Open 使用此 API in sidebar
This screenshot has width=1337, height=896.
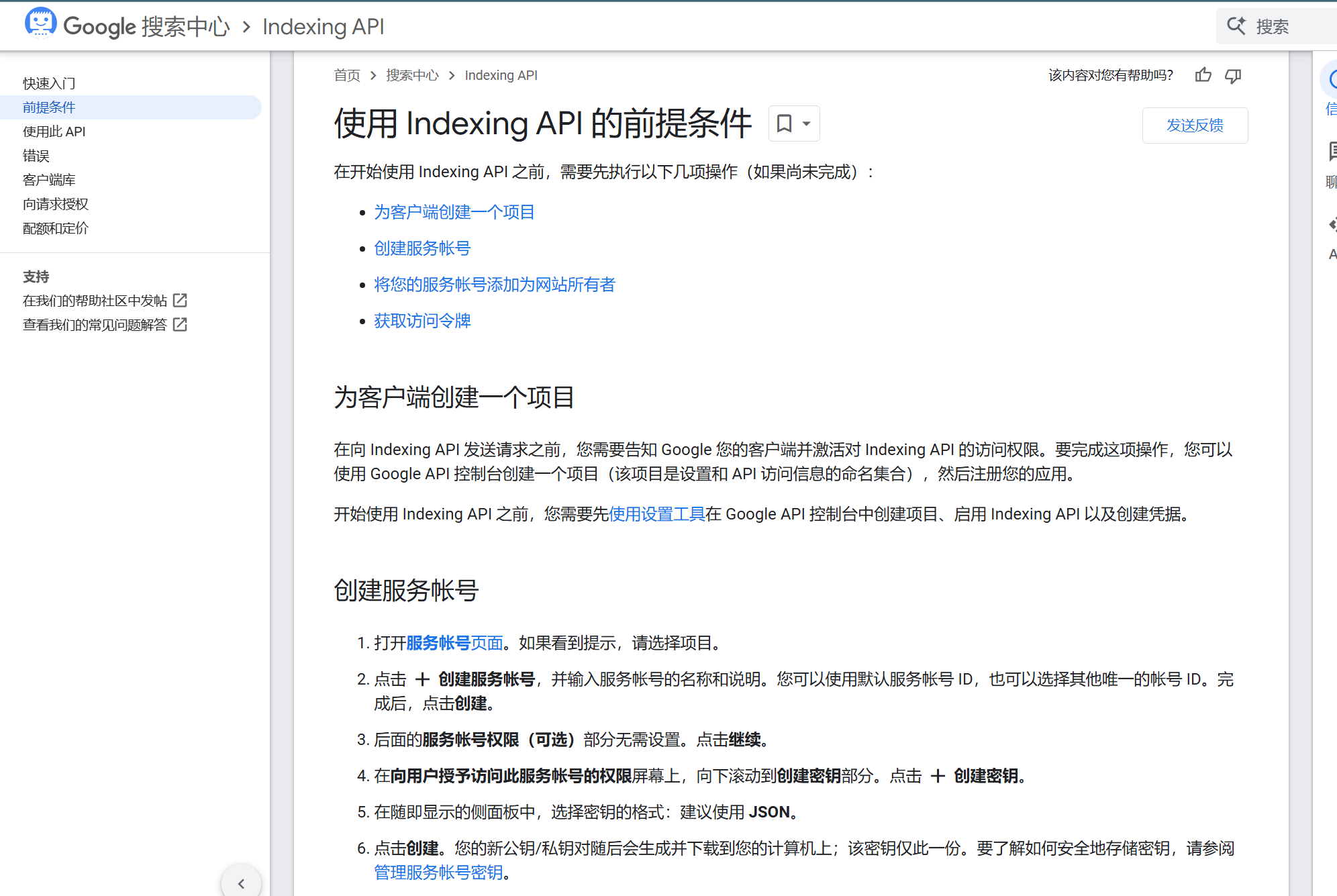54,132
